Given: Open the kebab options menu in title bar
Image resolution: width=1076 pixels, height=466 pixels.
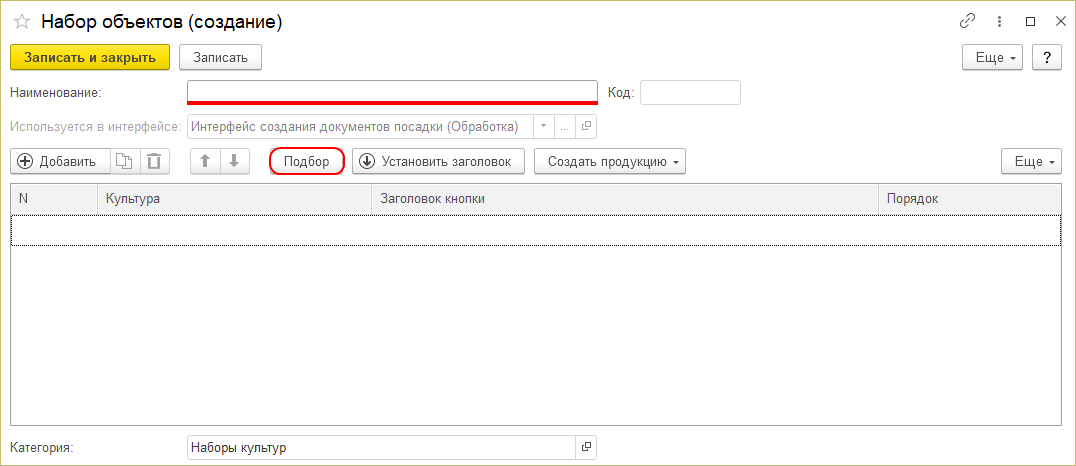Looking at the screenshot, I should [x=999, y=21].
